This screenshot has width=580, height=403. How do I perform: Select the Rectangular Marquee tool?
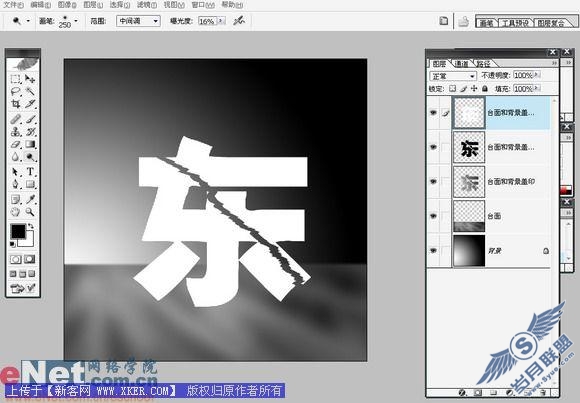(15, 79)
